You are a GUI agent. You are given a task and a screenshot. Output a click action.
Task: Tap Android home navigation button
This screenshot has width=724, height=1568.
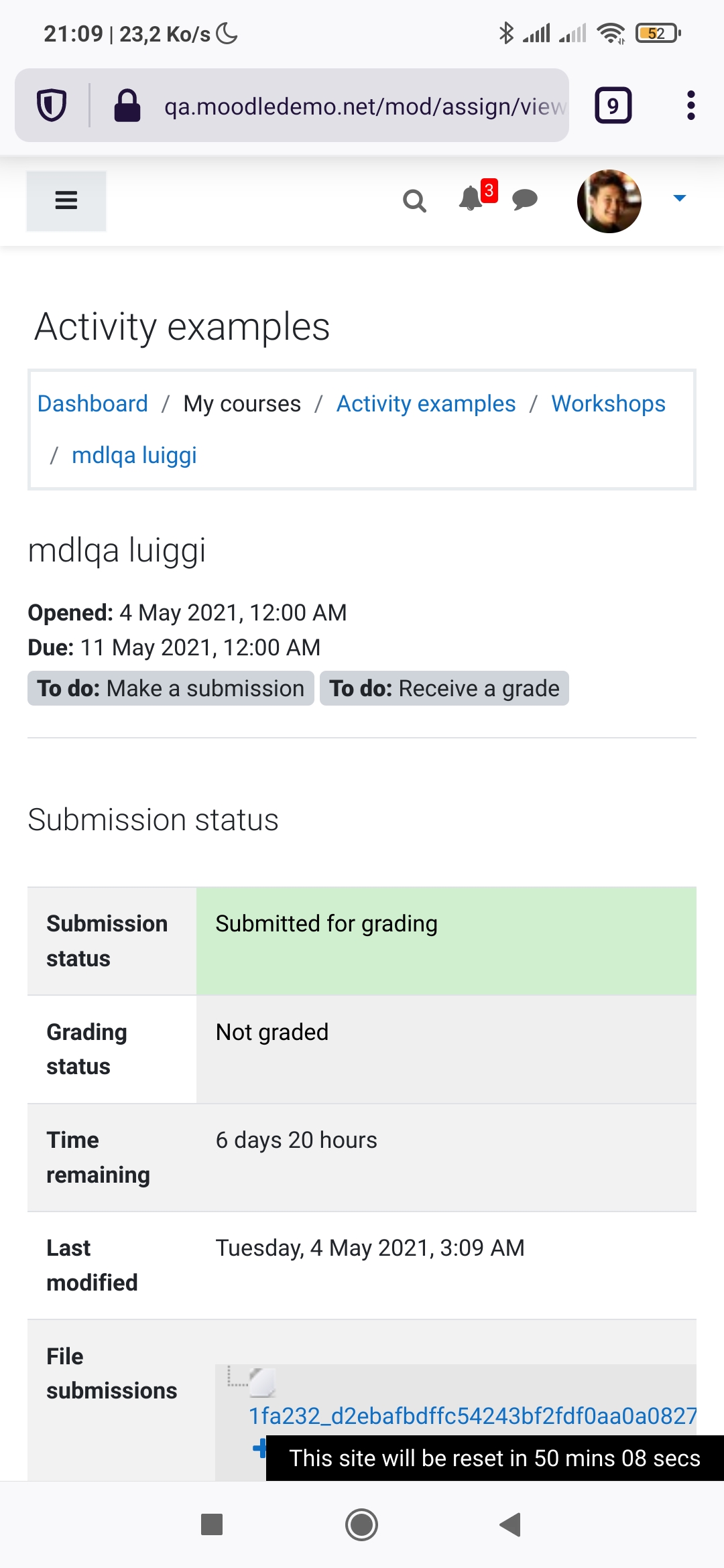pyautogui.click(x=362, y=1525)
